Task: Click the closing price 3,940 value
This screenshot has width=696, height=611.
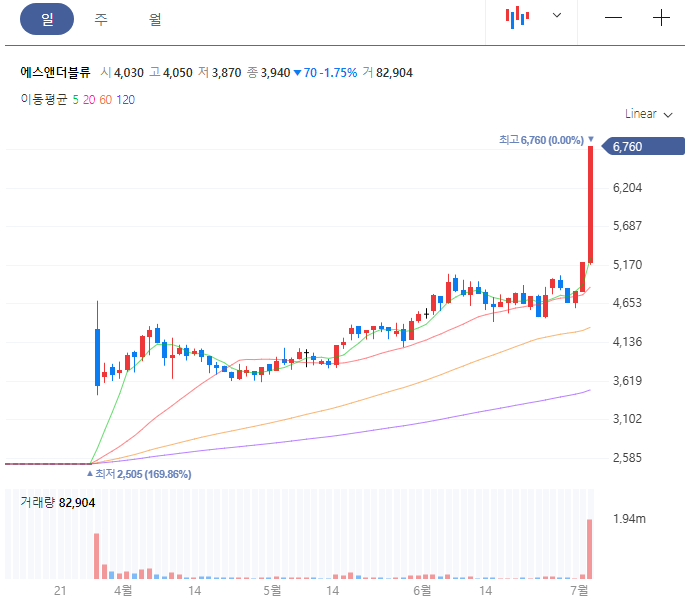Action: pyautogui.click(x=275, y=73)
